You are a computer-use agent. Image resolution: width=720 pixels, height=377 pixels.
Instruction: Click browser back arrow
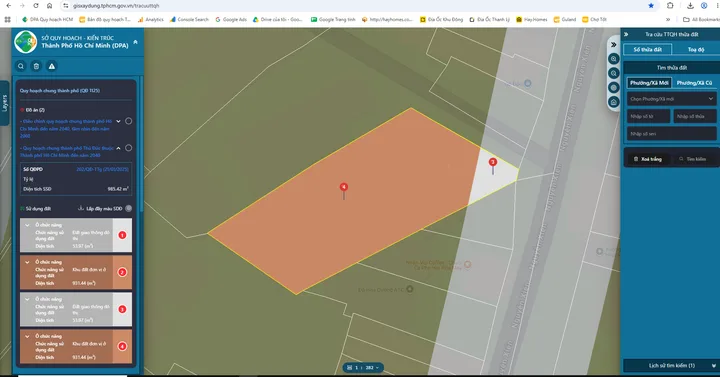[9, 6]
